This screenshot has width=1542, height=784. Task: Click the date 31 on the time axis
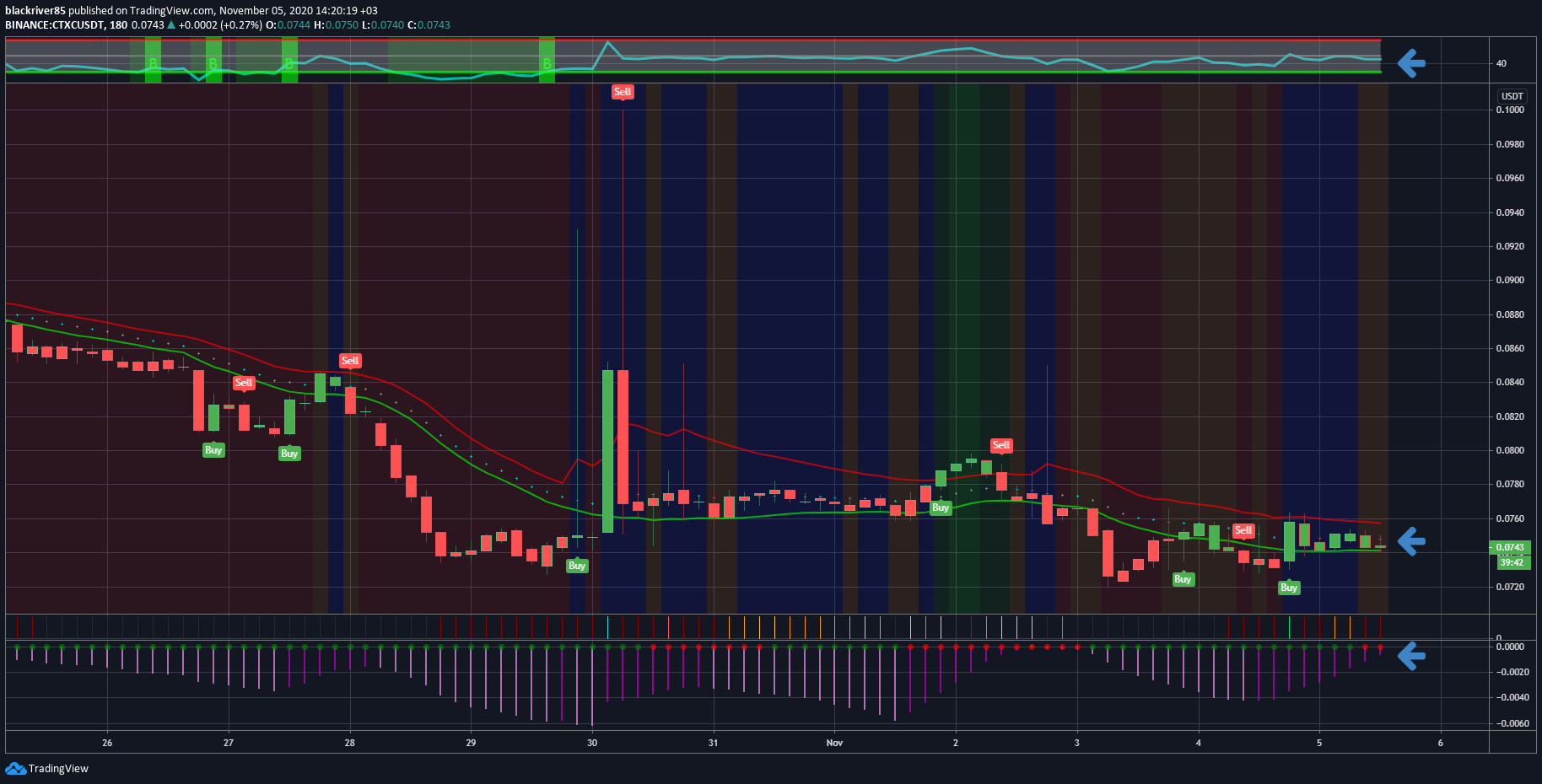(714, 743)
